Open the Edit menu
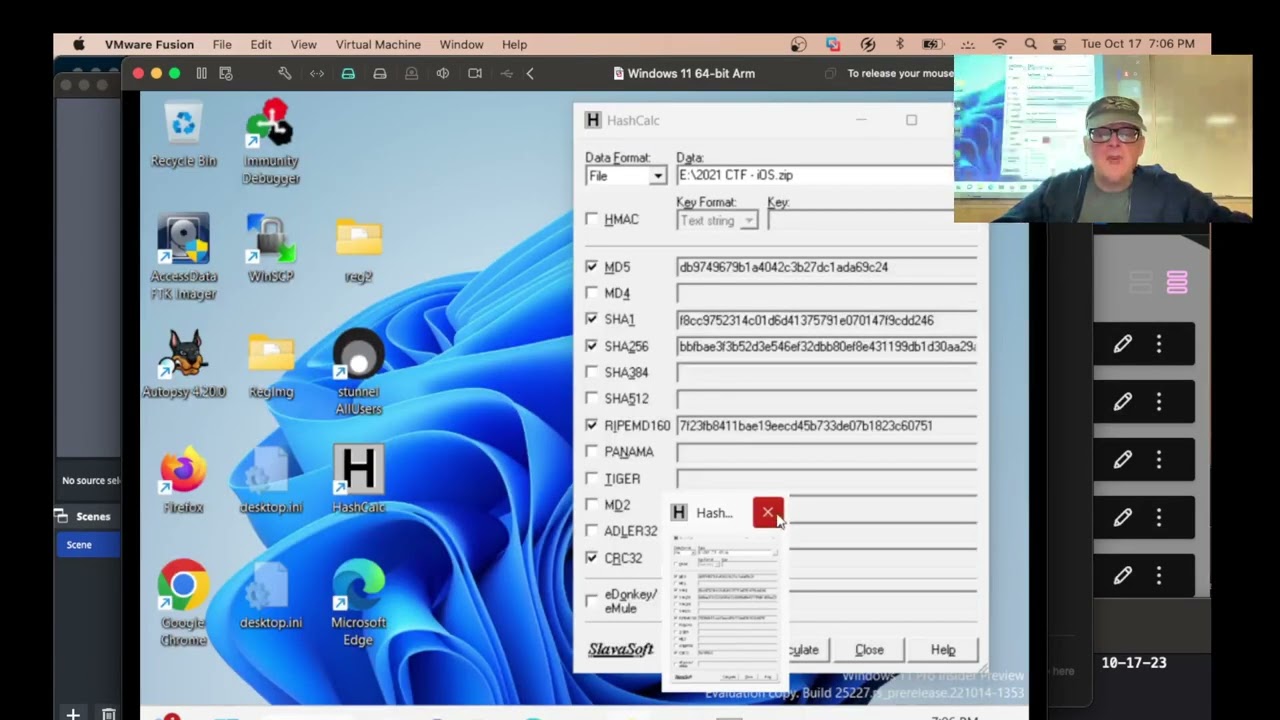The image size is (1280, 720). point(261,44)
